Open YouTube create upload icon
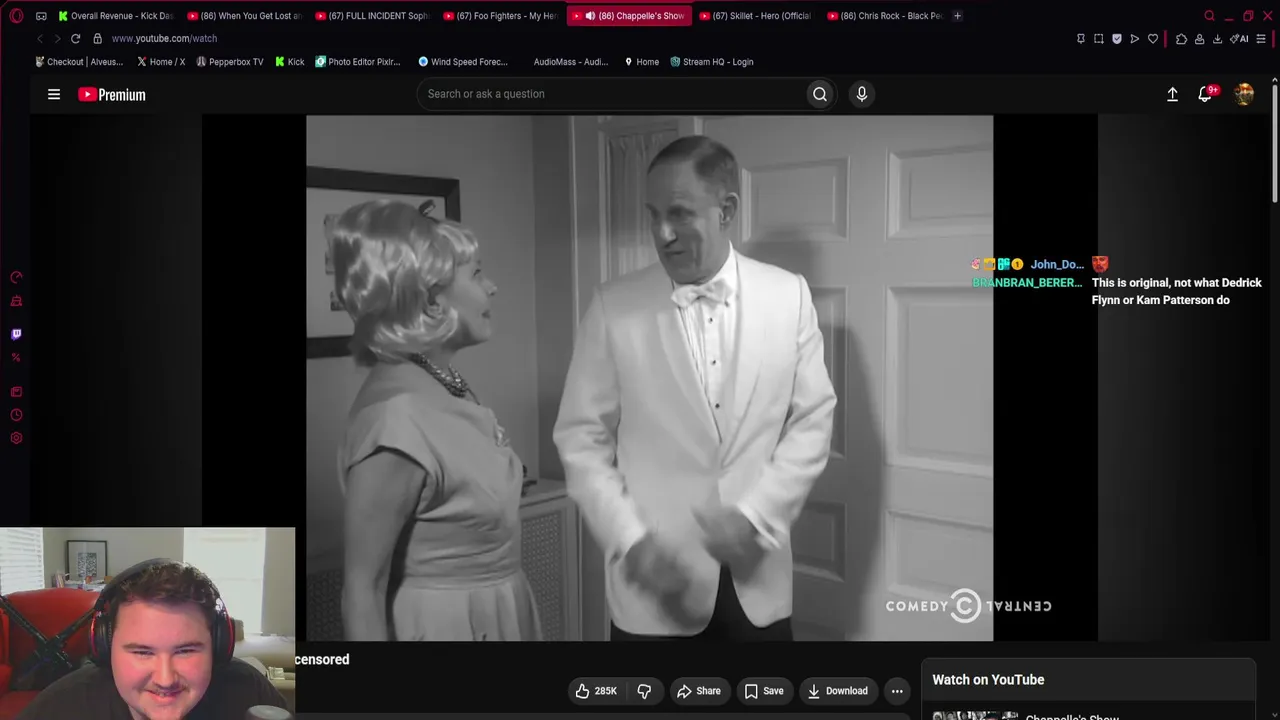Image resolution: width=1280 pixels, height=720 pixels. (x=1172, y=94)
